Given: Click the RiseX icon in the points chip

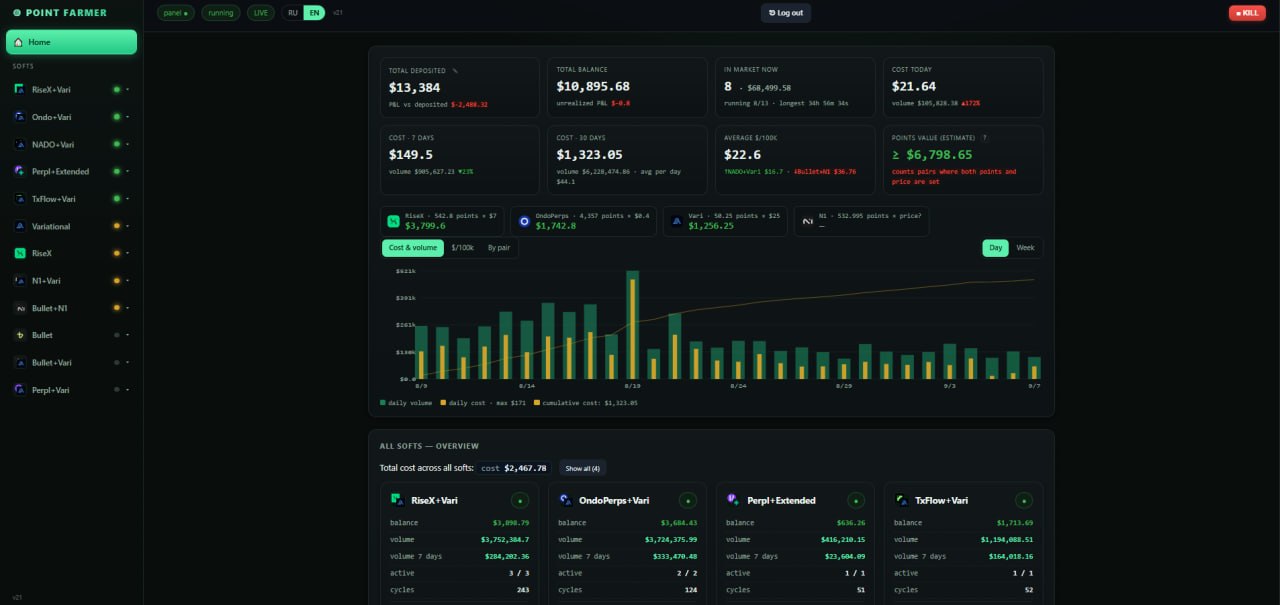Looking at the screenshot, I should click(394, 221).
